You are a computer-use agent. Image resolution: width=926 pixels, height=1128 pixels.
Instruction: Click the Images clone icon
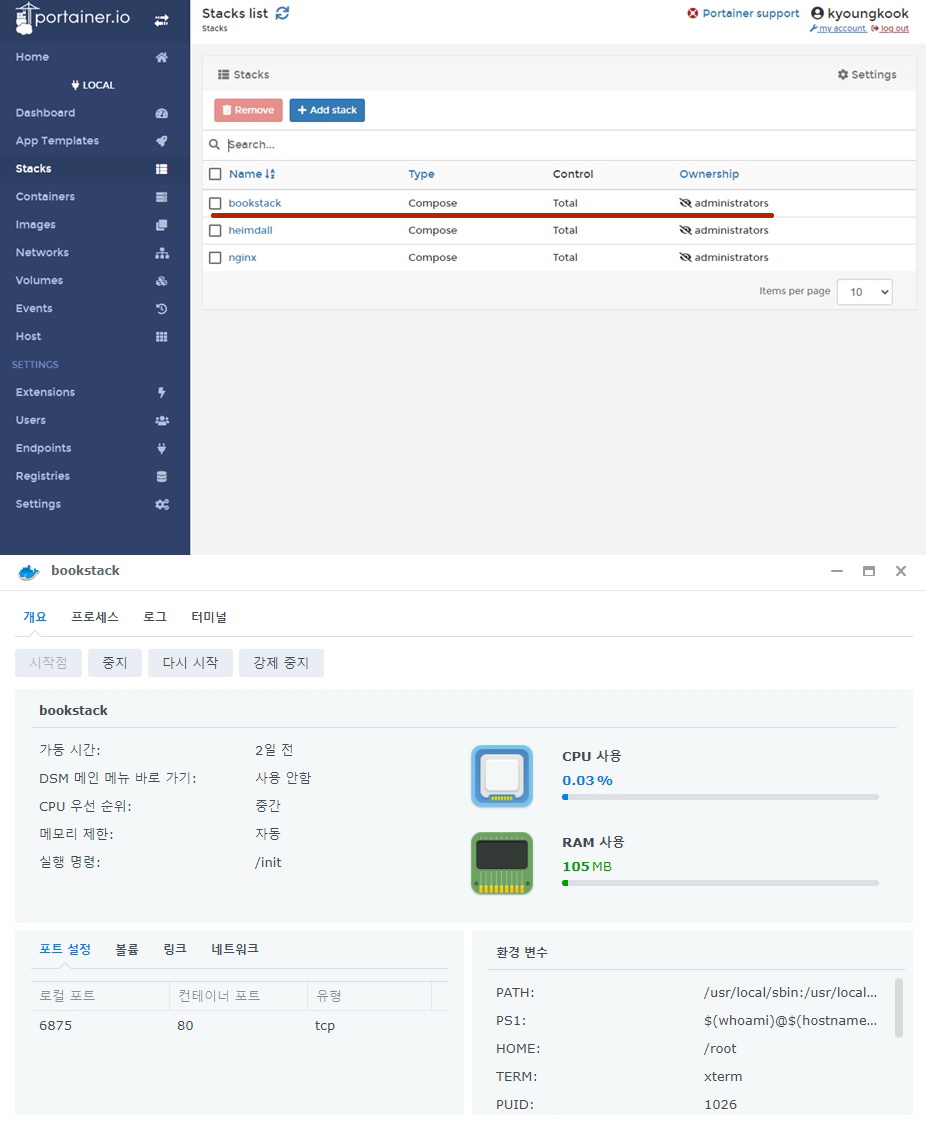(162, 224)
